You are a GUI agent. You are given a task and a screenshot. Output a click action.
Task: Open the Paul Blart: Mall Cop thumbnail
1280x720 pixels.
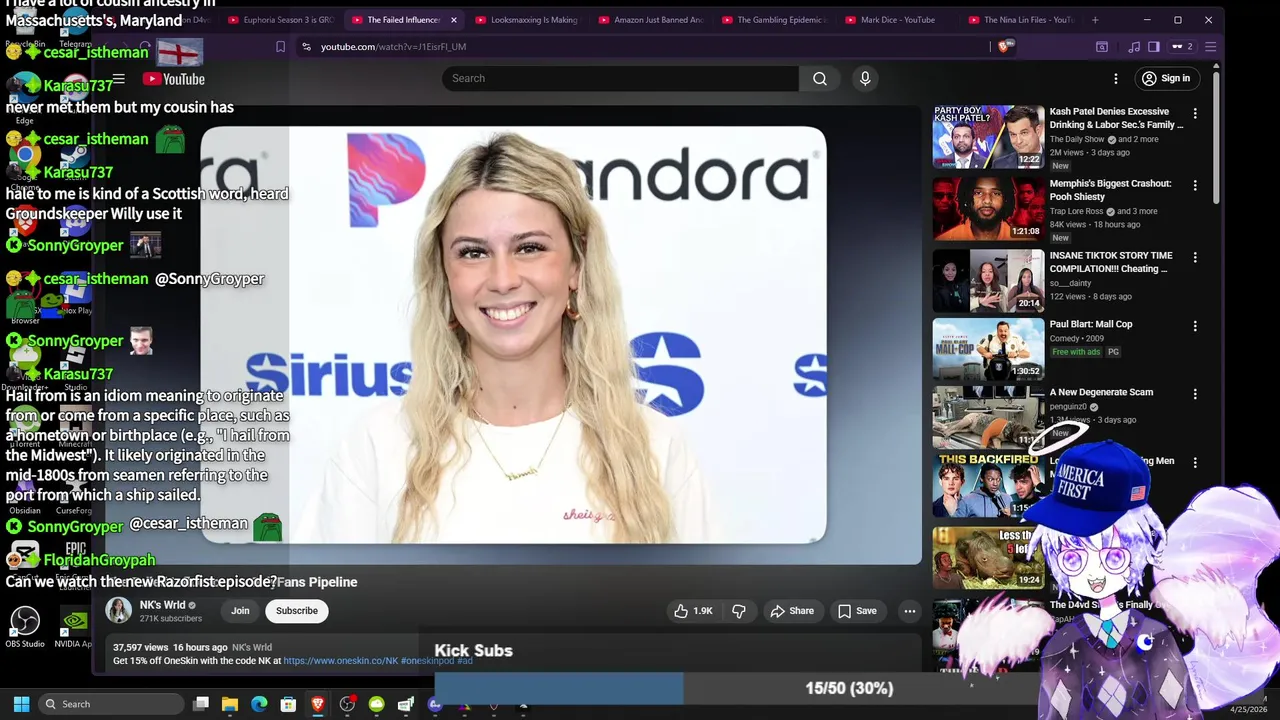coord(988,349)
